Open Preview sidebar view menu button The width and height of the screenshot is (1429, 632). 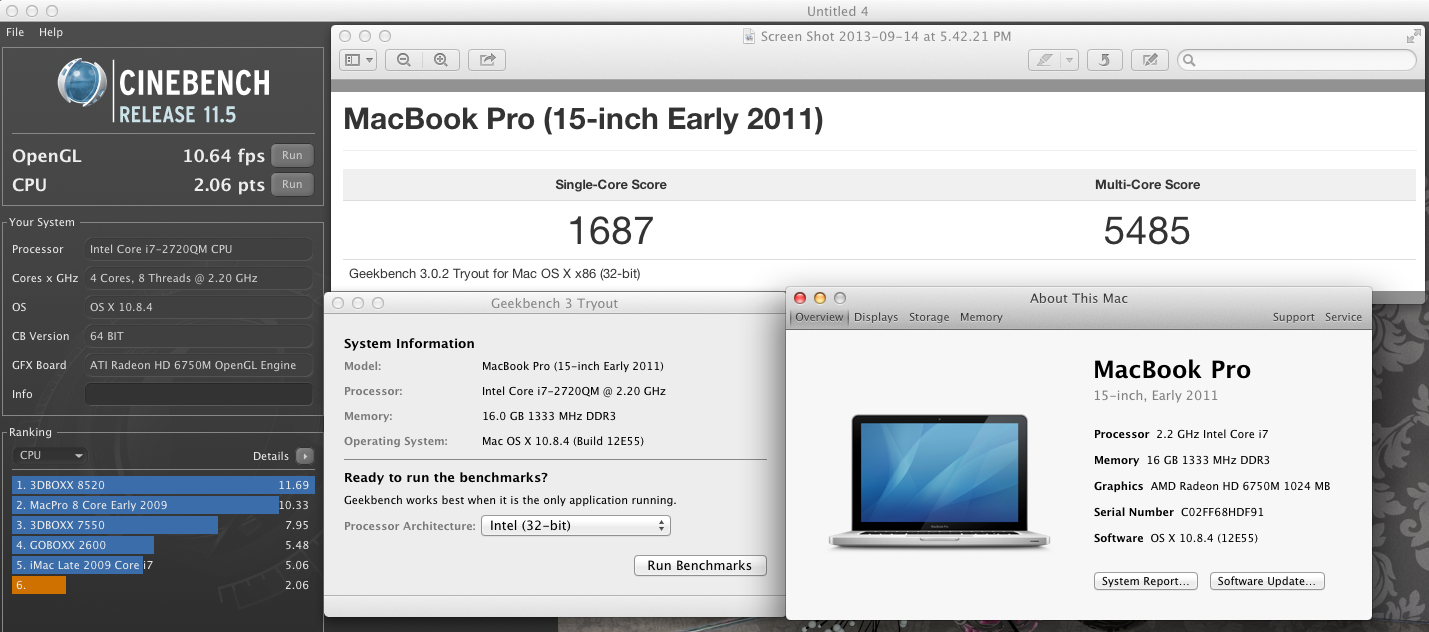click(357, 60)
